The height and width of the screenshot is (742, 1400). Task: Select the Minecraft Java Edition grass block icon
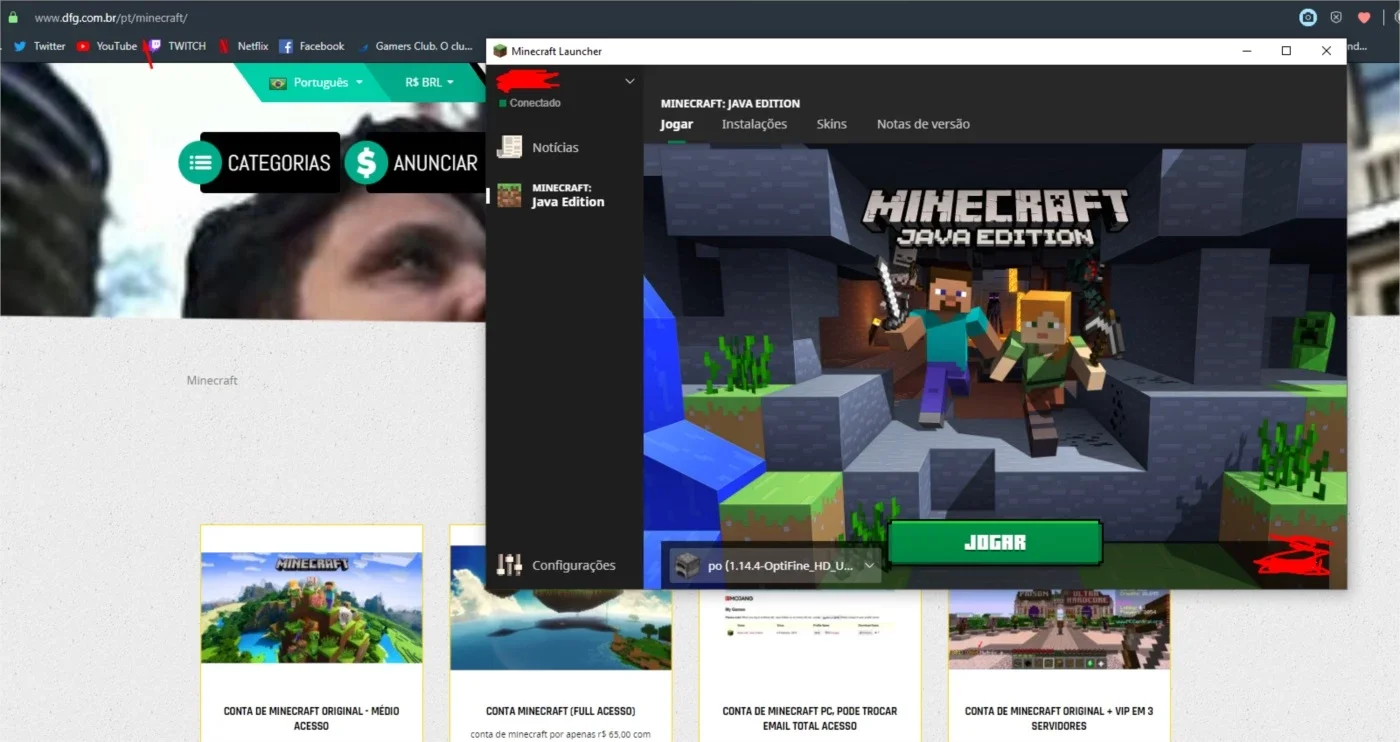510,195
